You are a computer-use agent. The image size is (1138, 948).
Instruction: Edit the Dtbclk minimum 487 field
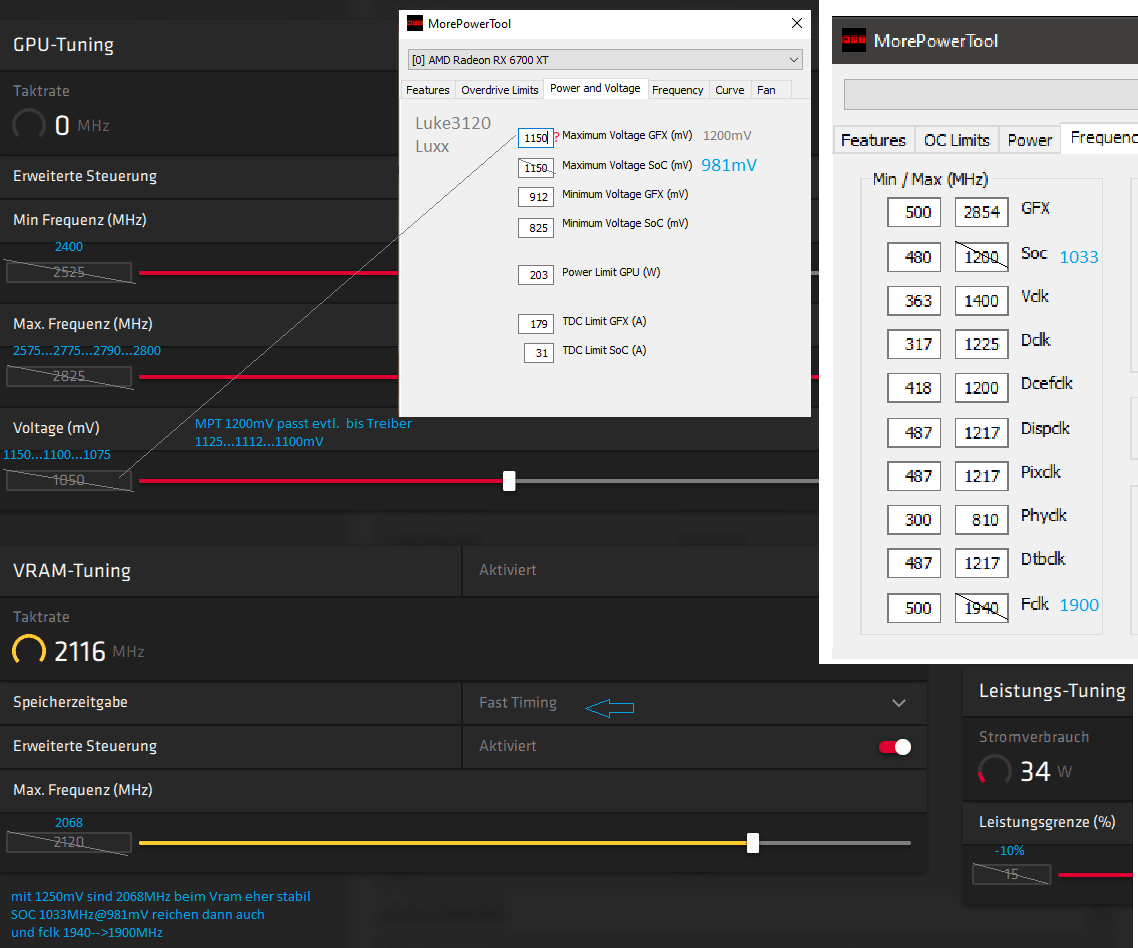[x=914, y=563]
